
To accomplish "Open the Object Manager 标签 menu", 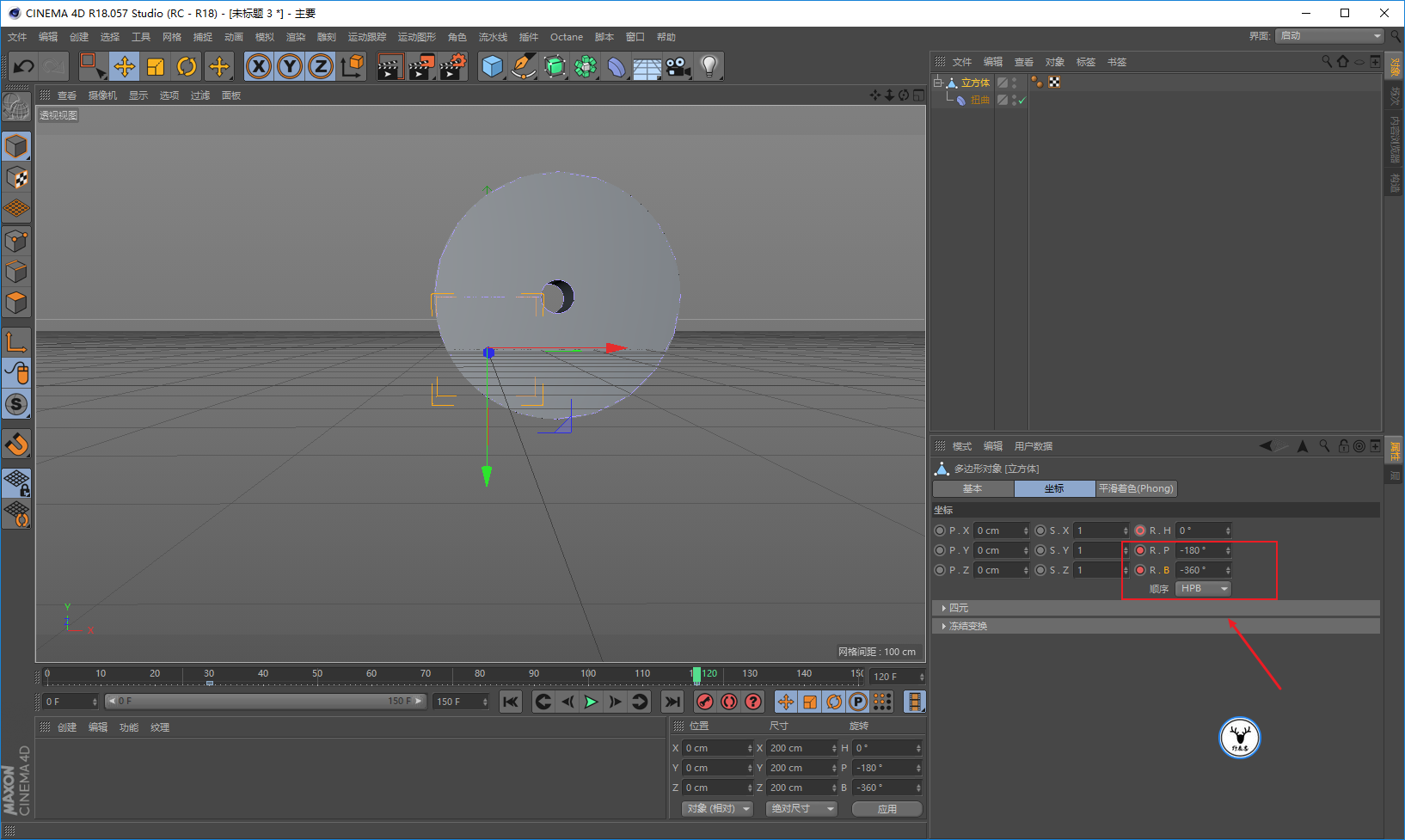I will tap(1086, 62).
